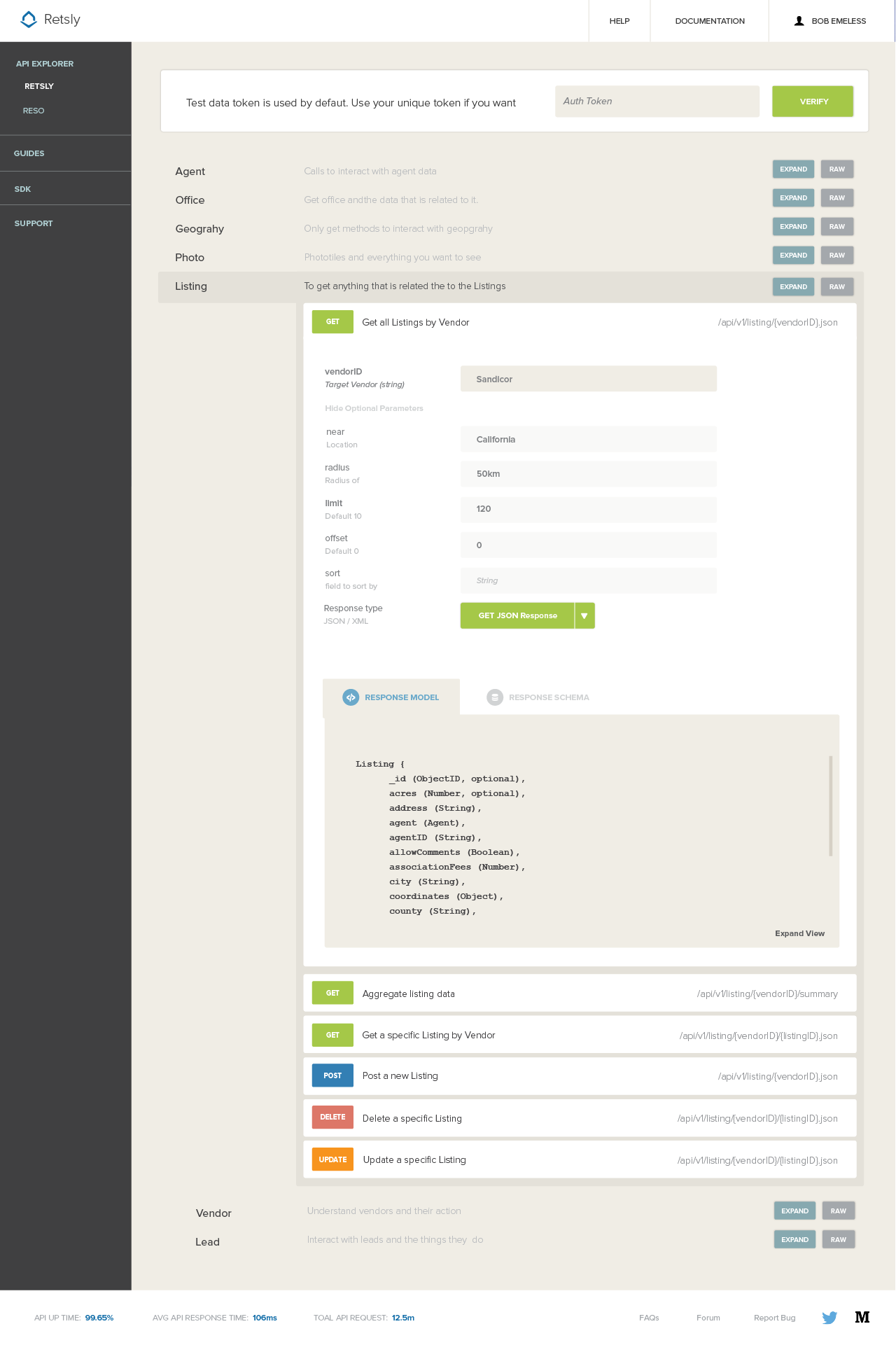Open the Report Bug footer link
The height and width of the screenshot is (1345, 896).
(x=775, y=1318)
